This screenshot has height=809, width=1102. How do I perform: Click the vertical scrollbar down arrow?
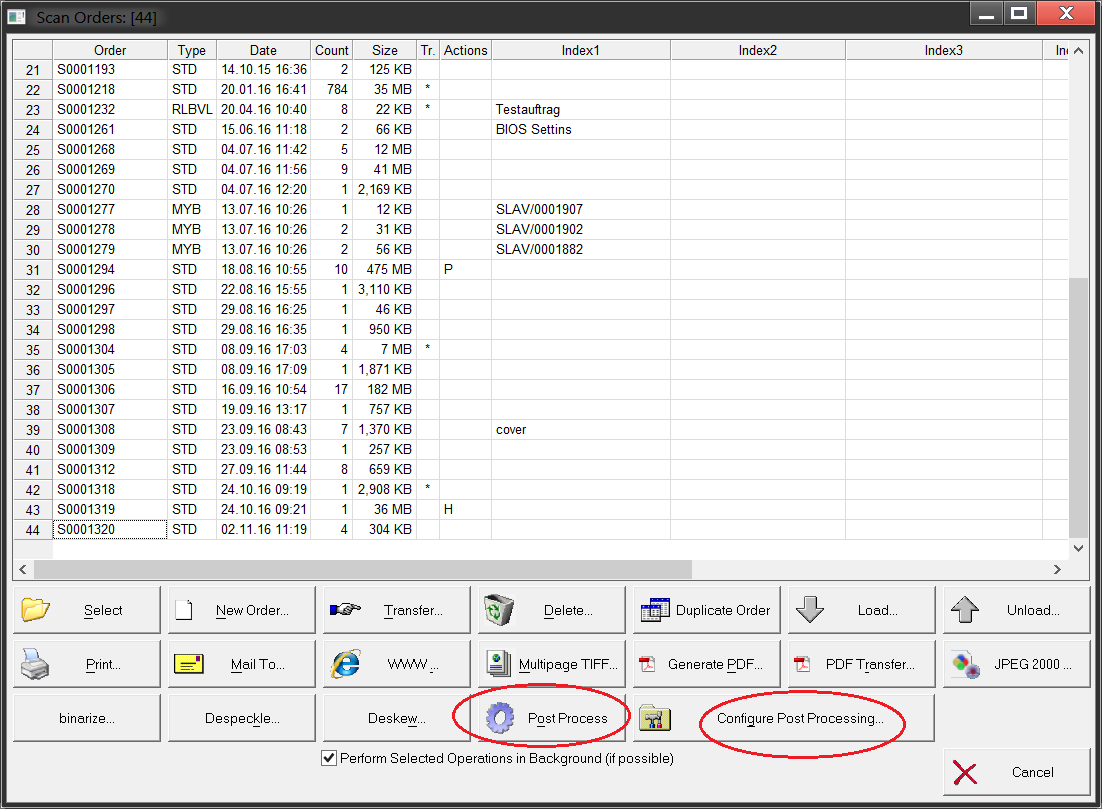click(1078, 548)
